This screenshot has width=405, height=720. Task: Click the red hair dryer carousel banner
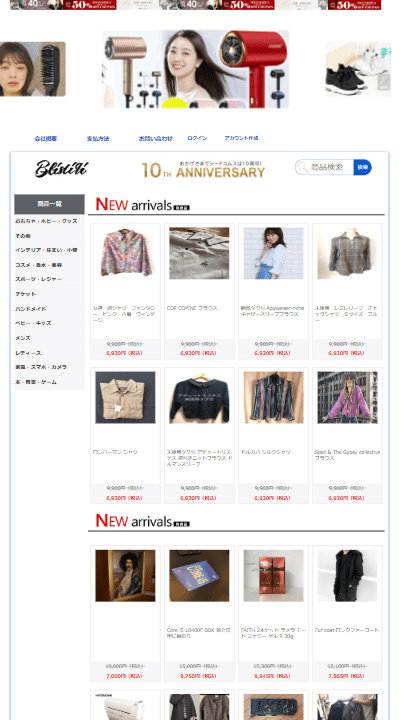(196, 69)
